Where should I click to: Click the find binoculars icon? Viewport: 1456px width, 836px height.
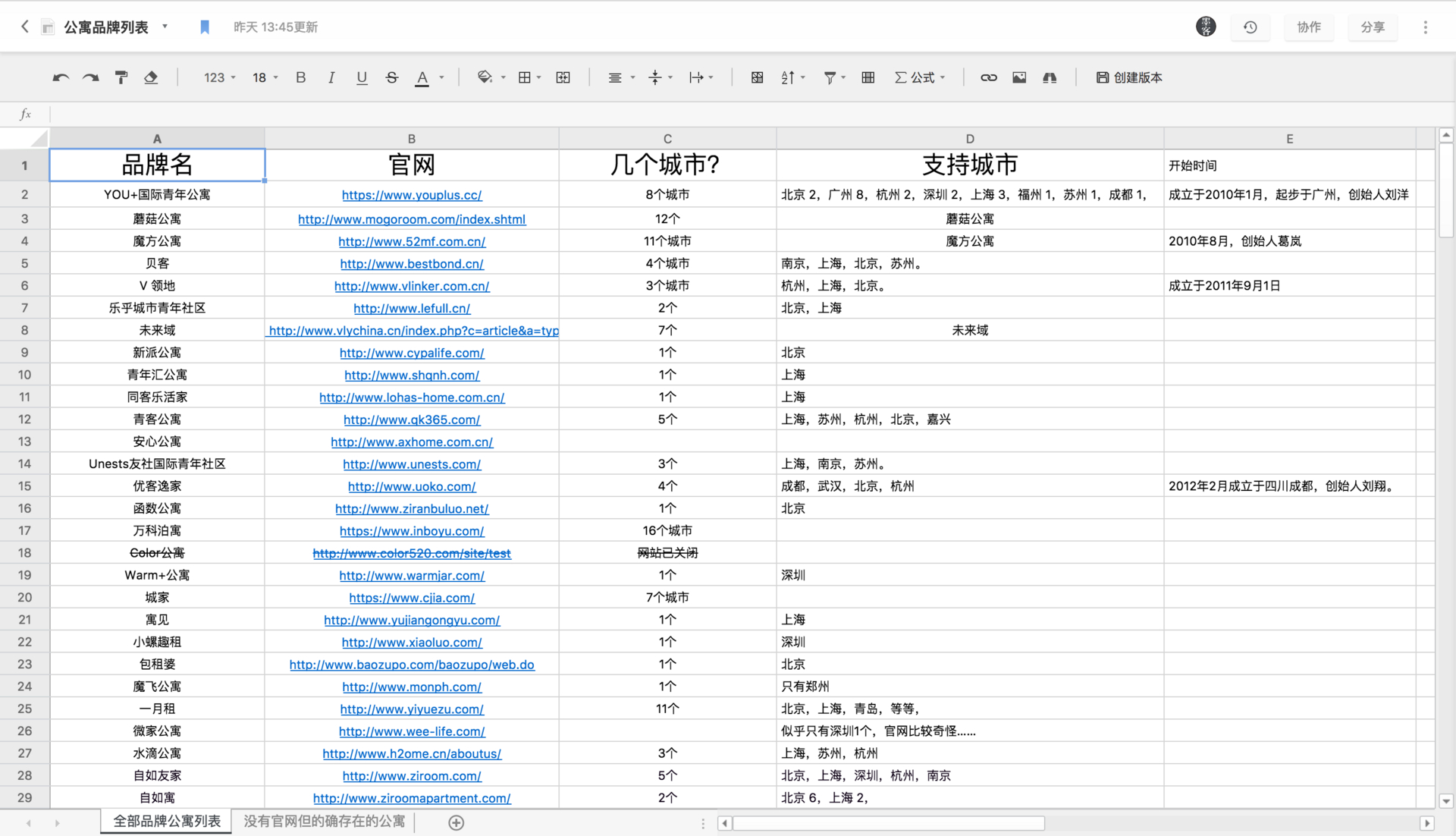1050,77
